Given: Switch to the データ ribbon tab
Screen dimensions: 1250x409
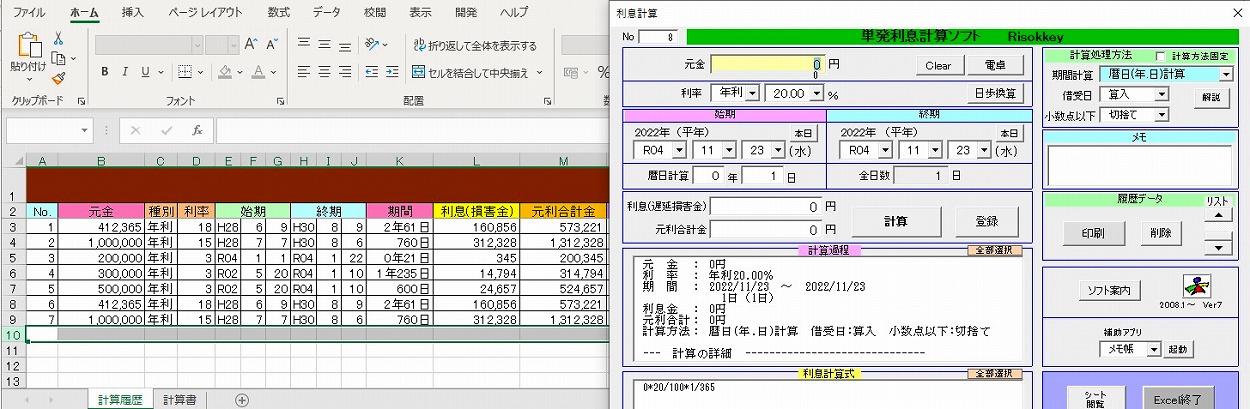Looking at the screenshot, I should click(x=327, y=12).
